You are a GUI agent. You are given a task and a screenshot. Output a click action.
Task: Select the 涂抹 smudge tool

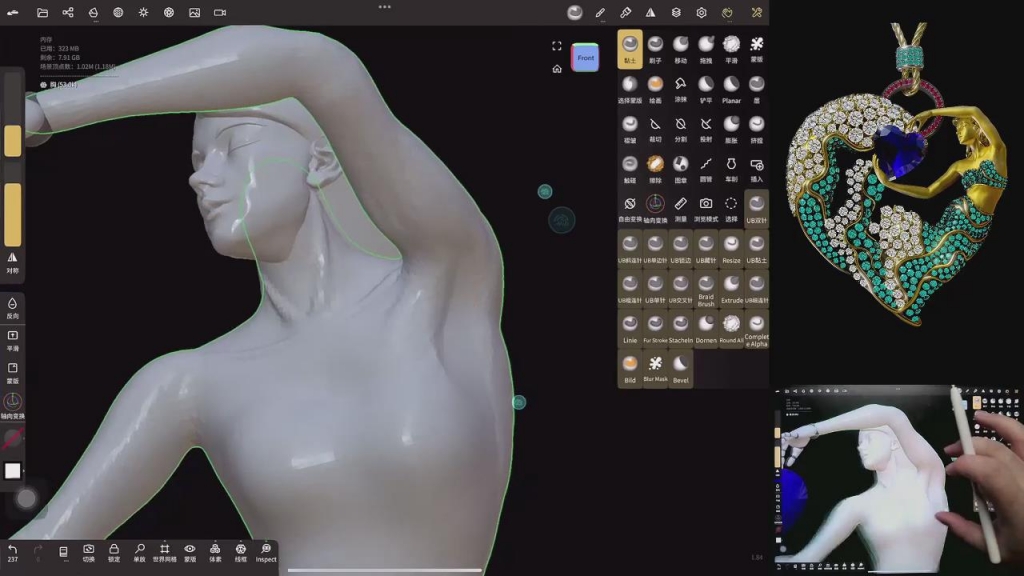coord(680,89)
